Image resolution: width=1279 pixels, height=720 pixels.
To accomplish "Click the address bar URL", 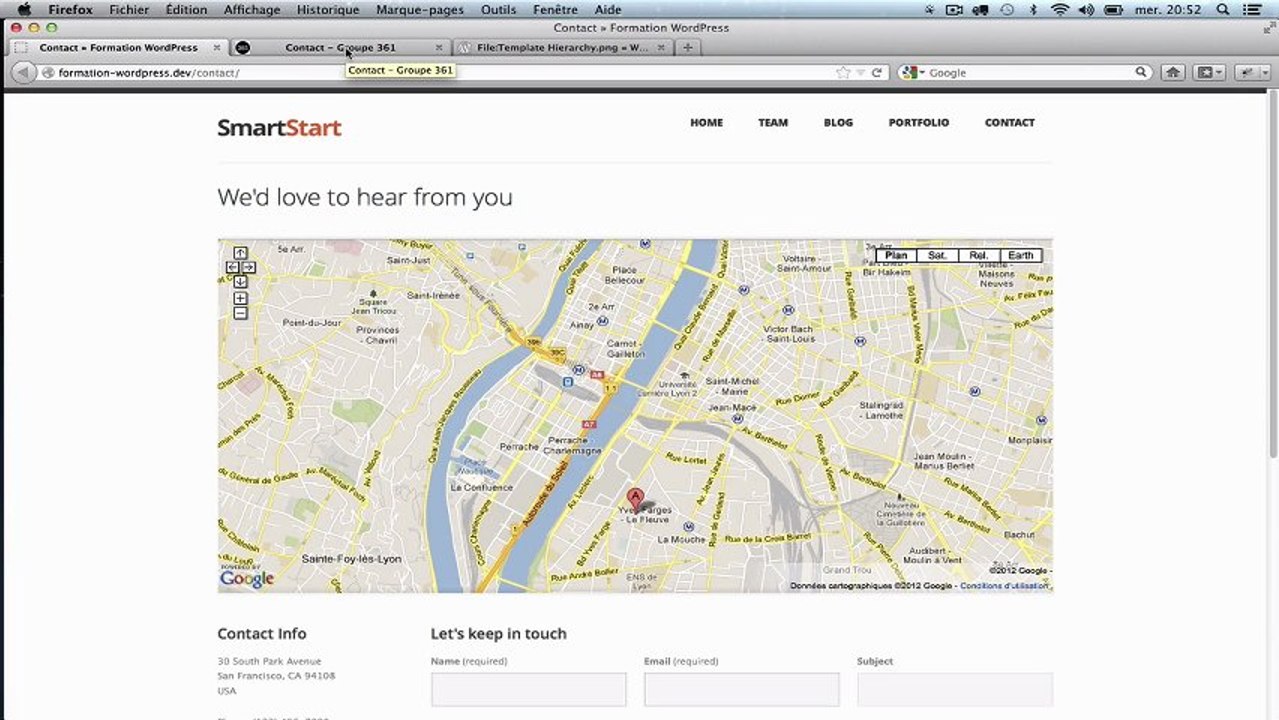I will (149, 72).
